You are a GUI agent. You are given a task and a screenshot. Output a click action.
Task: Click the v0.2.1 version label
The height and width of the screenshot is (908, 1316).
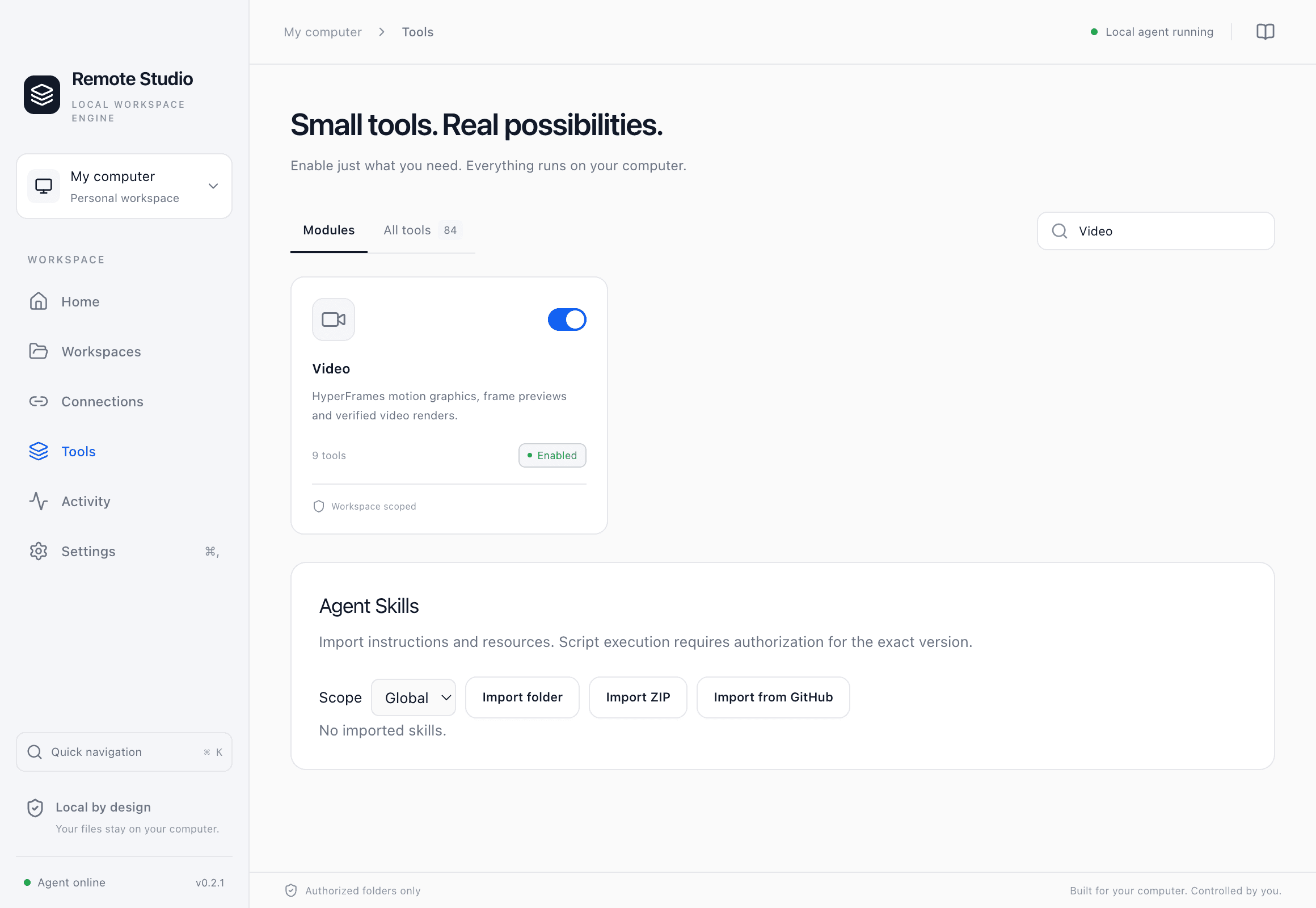pos(210,883)
